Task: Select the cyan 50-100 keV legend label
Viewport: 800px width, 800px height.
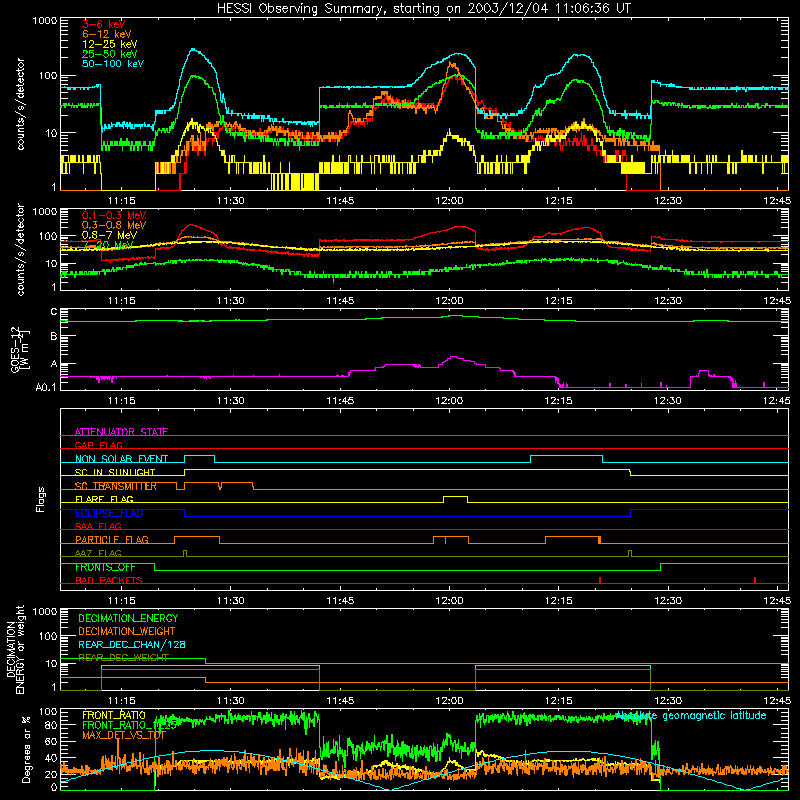Action: (112, 63)
